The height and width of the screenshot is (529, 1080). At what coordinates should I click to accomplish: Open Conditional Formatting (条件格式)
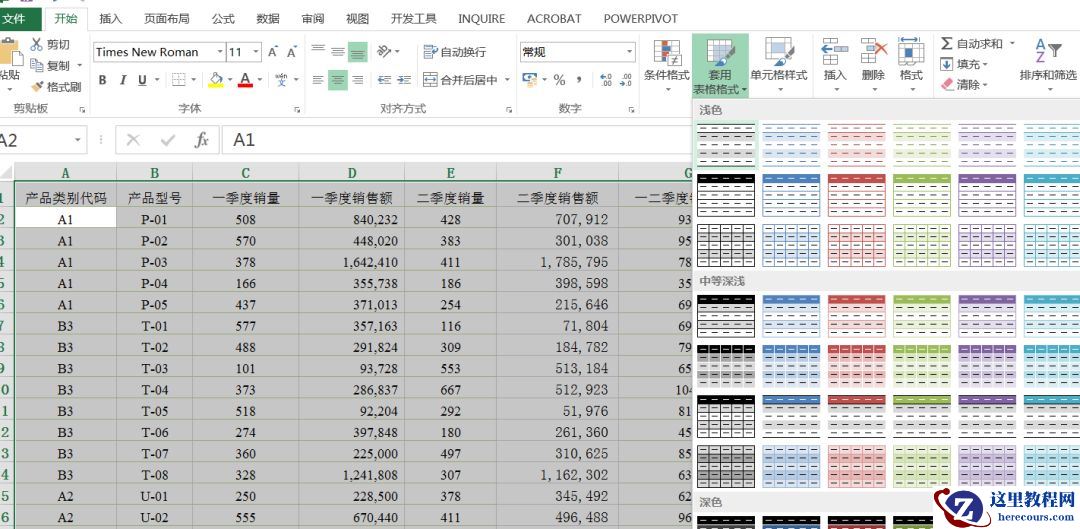pos(666,60)
